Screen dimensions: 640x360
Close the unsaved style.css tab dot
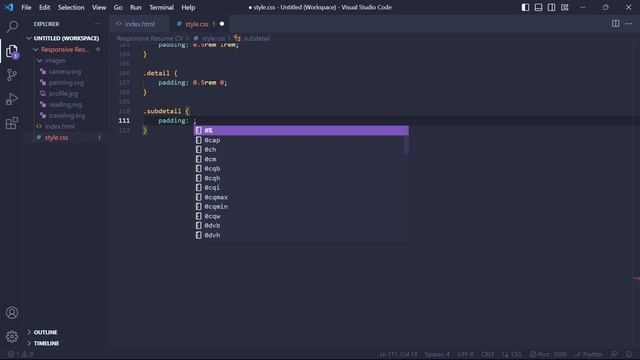click(x=222, y=24)
